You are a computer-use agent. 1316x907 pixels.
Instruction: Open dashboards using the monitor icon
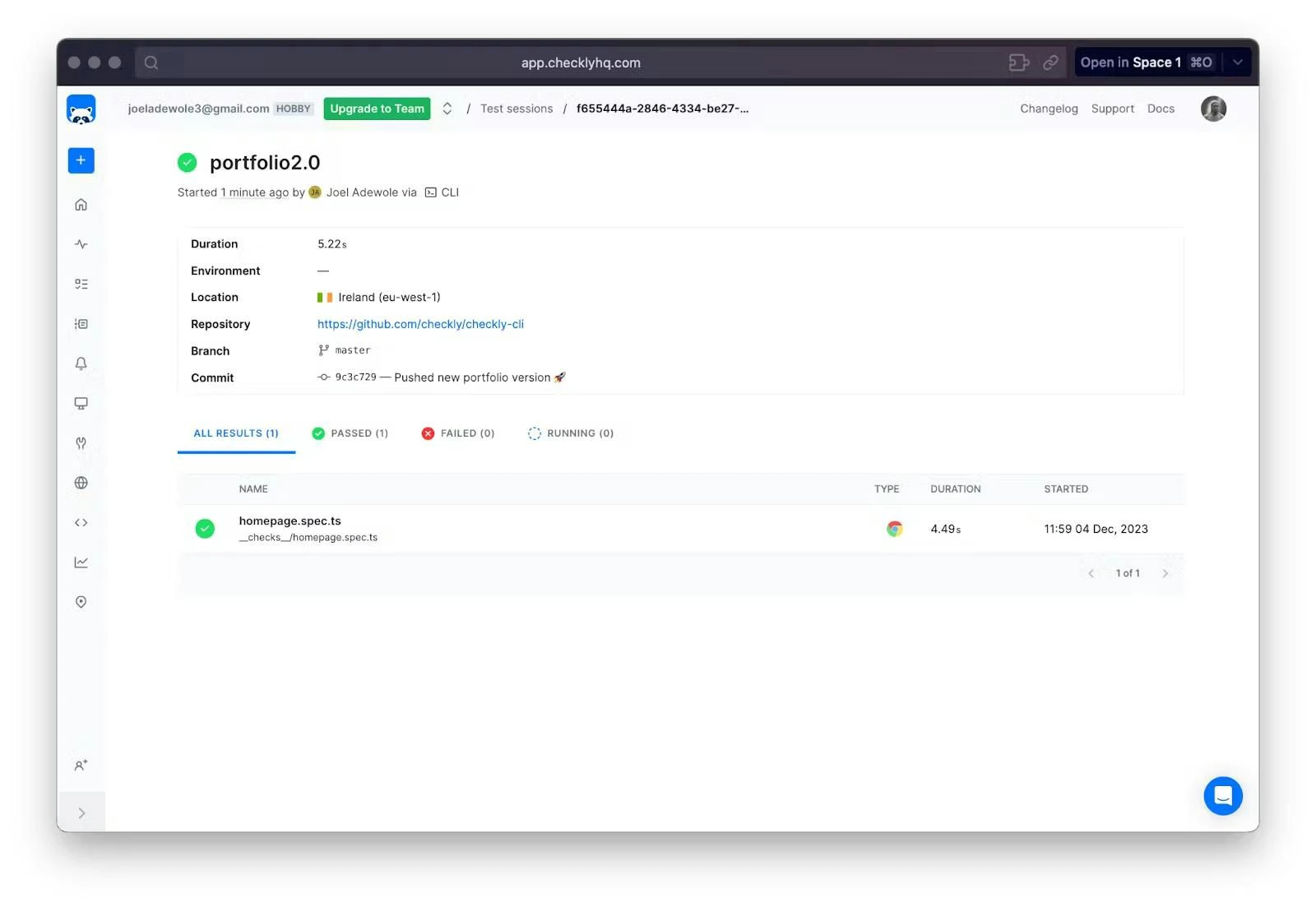coord(81,403)
